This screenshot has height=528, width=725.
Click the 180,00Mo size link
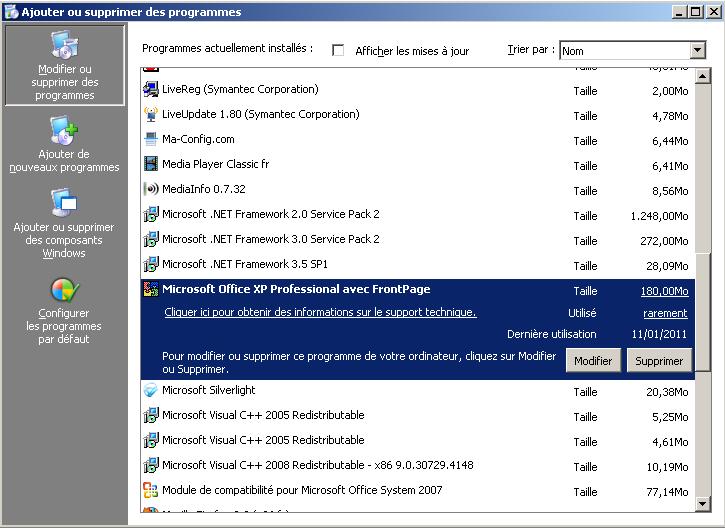coord(664,291)
